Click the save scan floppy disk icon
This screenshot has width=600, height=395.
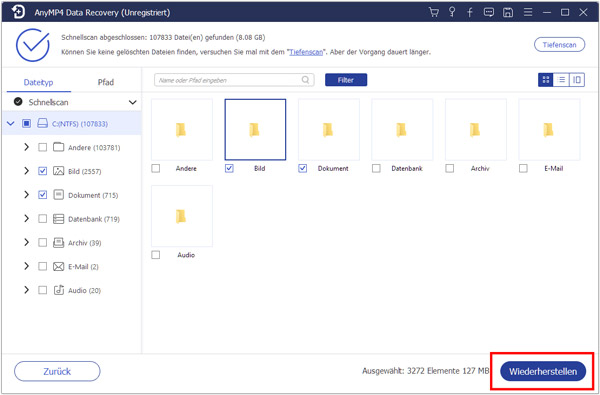508,12
